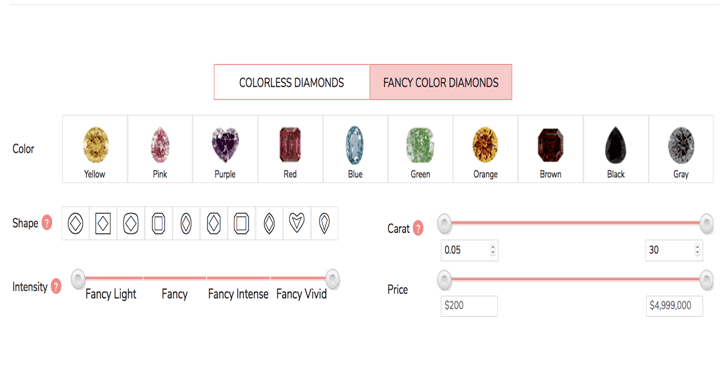The width and height of the screenshot is (721, 370).
Task: Select the pear shape icon
Action: coord(325,223)
